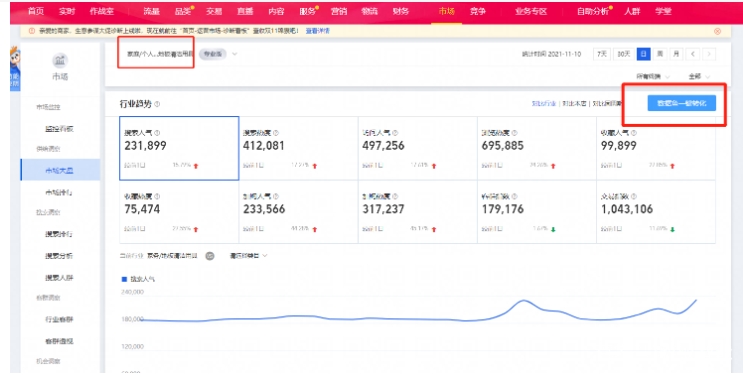This screenshot has width=743, height=375.
Task: Click info icon on the 99,899 card
Action: pyautogui.click(x=634, y=133)
